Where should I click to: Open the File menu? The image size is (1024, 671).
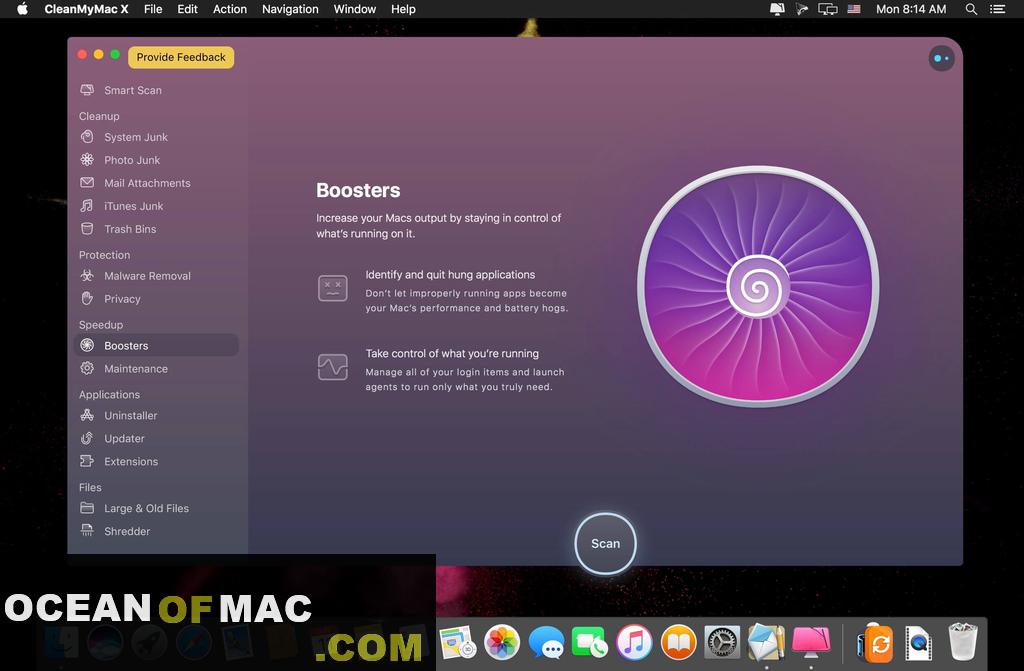153,9
